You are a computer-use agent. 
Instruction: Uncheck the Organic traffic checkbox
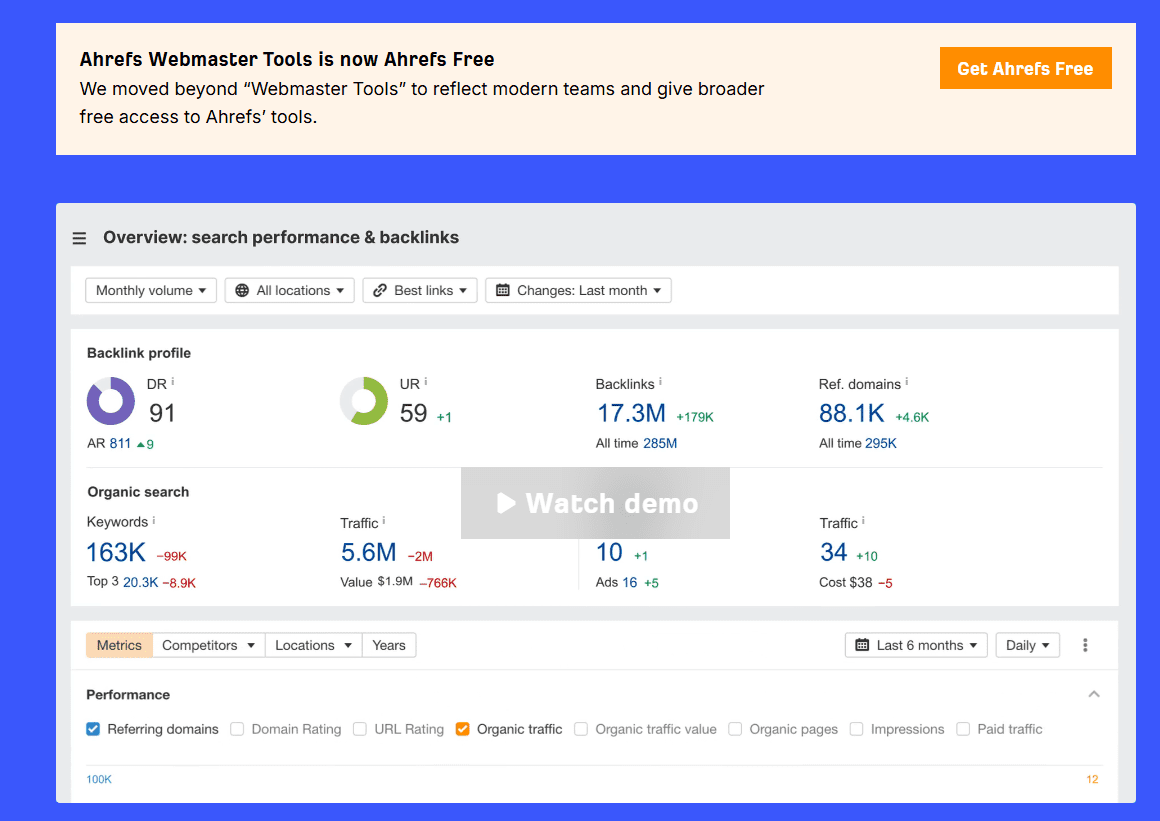pos(462,729)
